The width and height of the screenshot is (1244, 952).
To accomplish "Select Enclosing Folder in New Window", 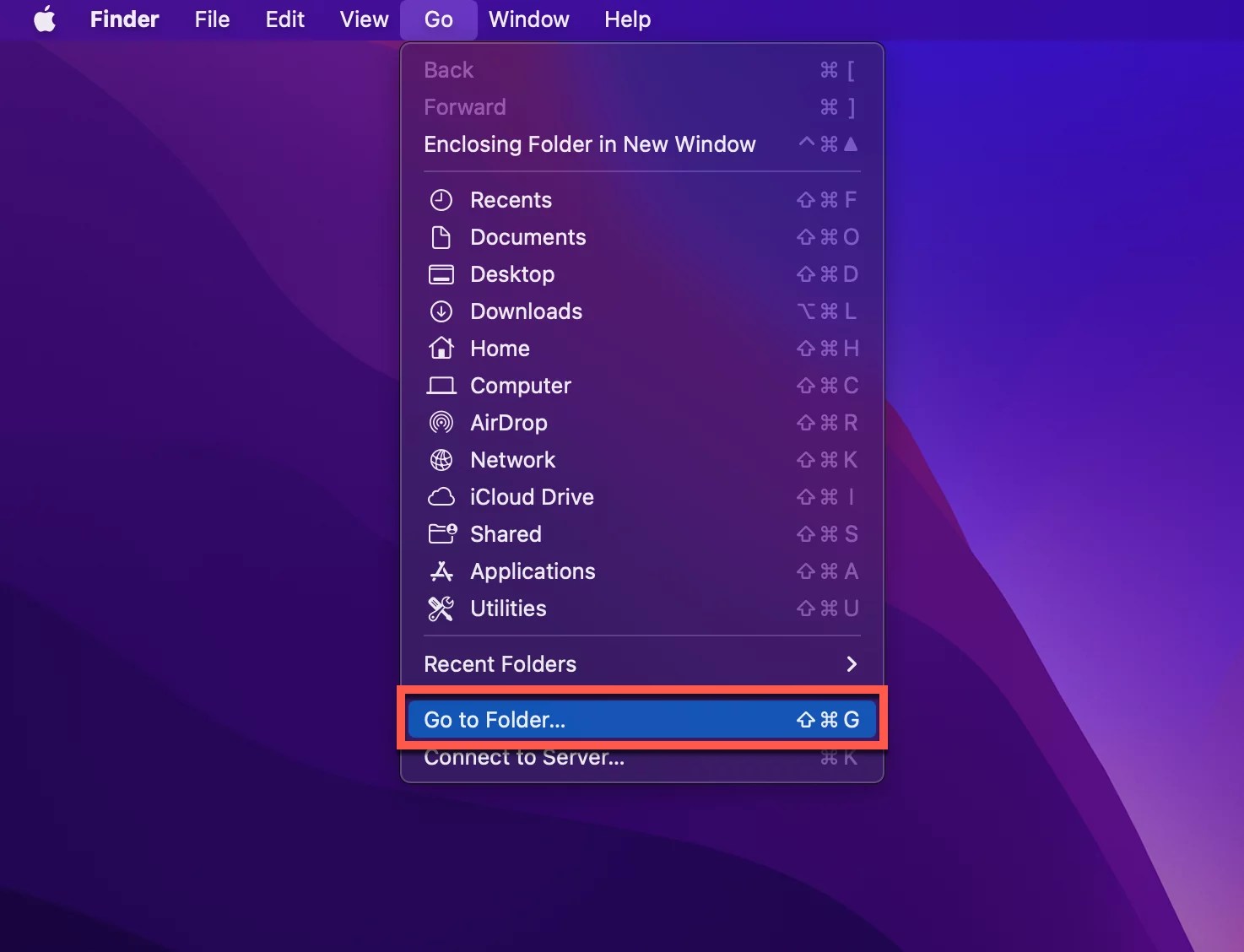I will pyautogui.click(x=589, y=144).
